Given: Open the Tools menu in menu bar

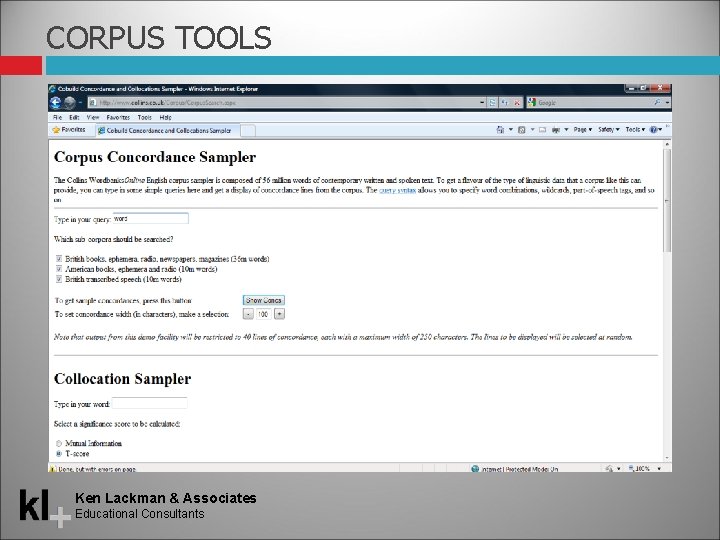Looking at the screenshot, I should (144, 118).
